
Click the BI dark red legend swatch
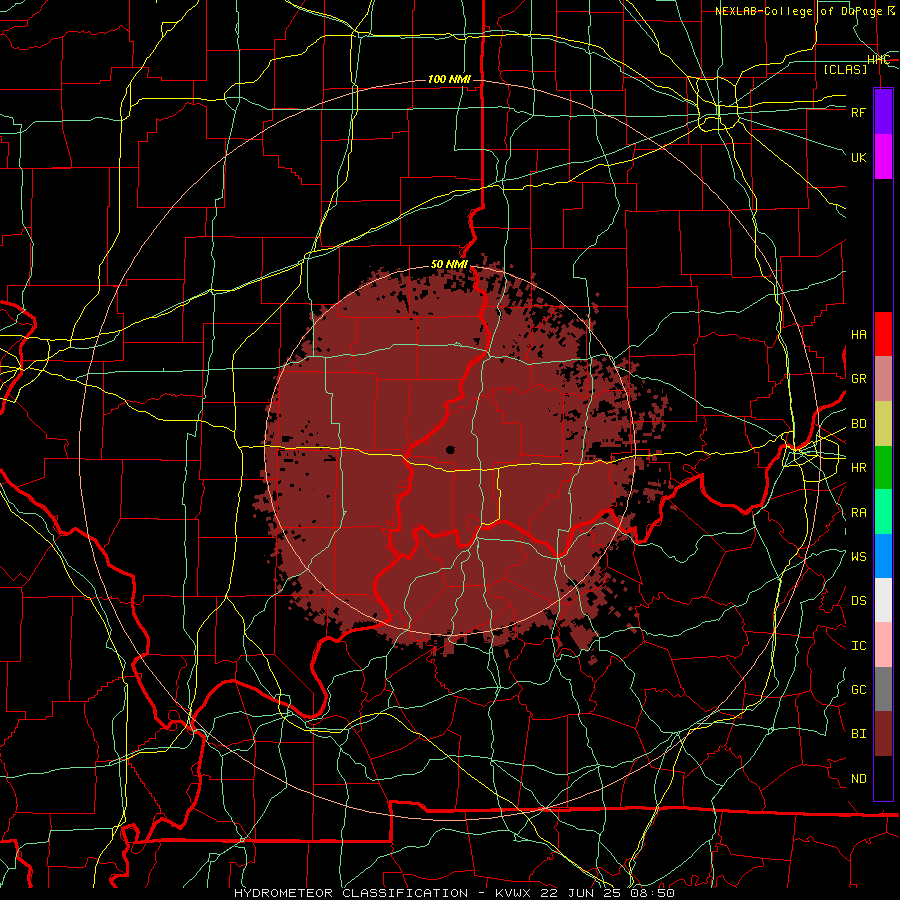click(x=883, y=734)
